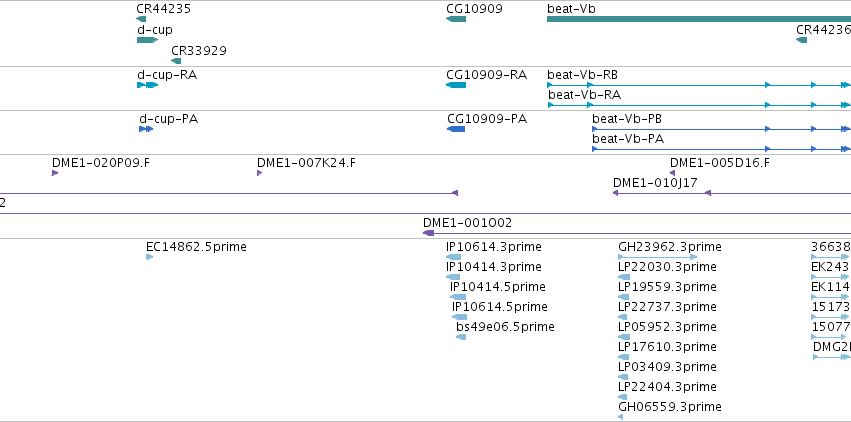Open the beat-Vb-RB transcript label
851x422 pixels.
[x=582, y=74]
